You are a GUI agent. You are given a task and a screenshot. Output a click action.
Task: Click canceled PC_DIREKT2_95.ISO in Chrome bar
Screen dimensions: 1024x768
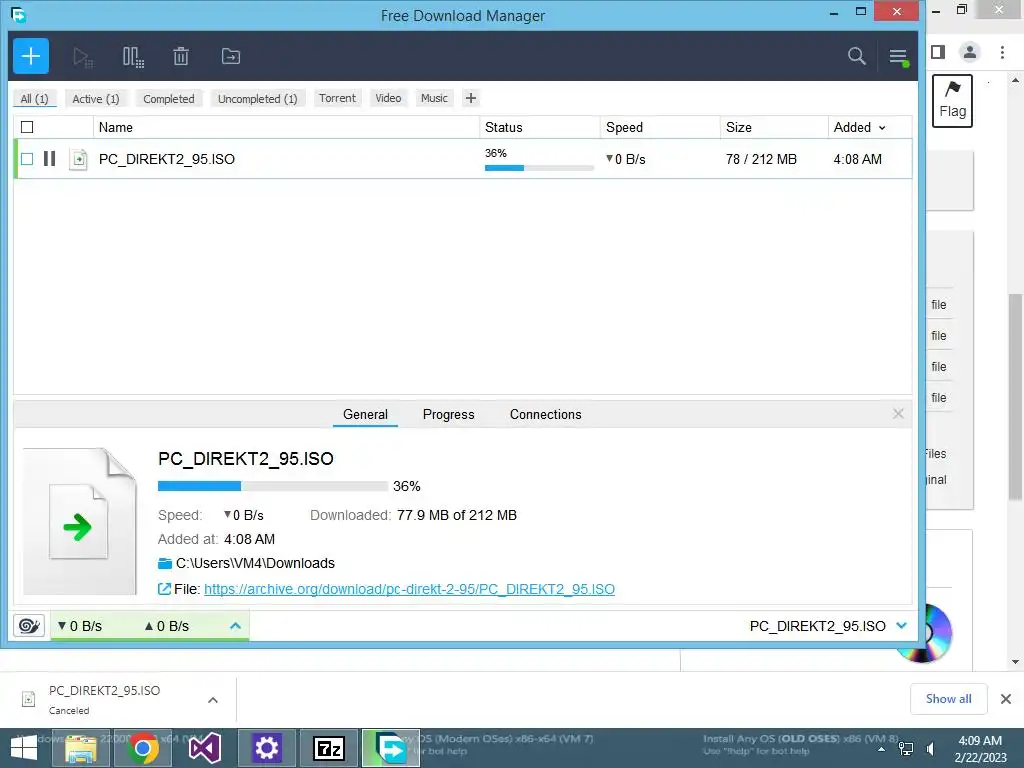(x=104, y=699)
